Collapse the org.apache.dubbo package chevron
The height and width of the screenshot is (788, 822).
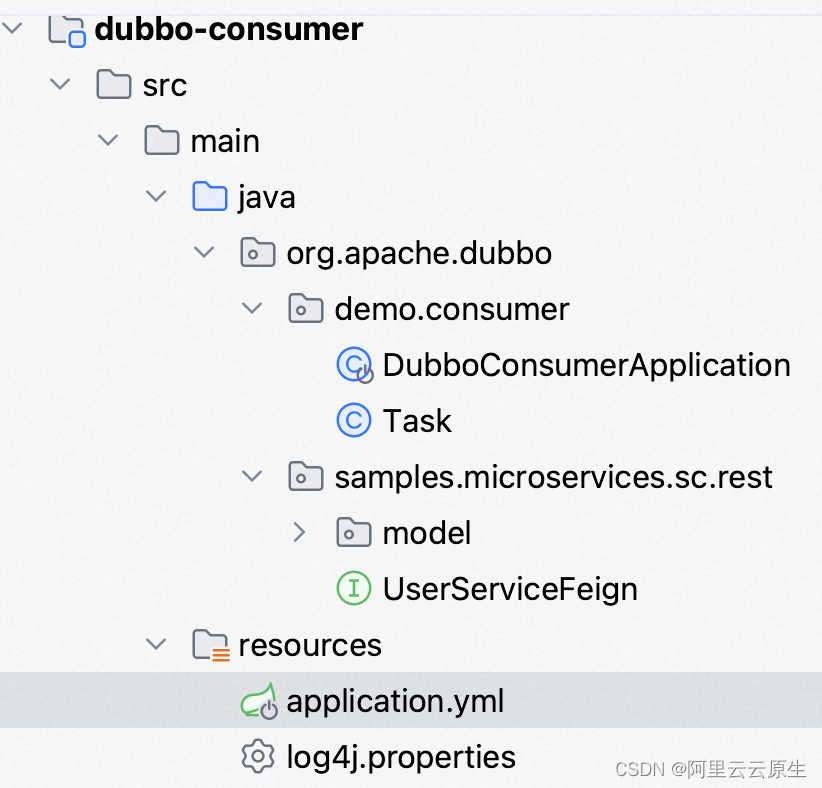click(204, 252)
